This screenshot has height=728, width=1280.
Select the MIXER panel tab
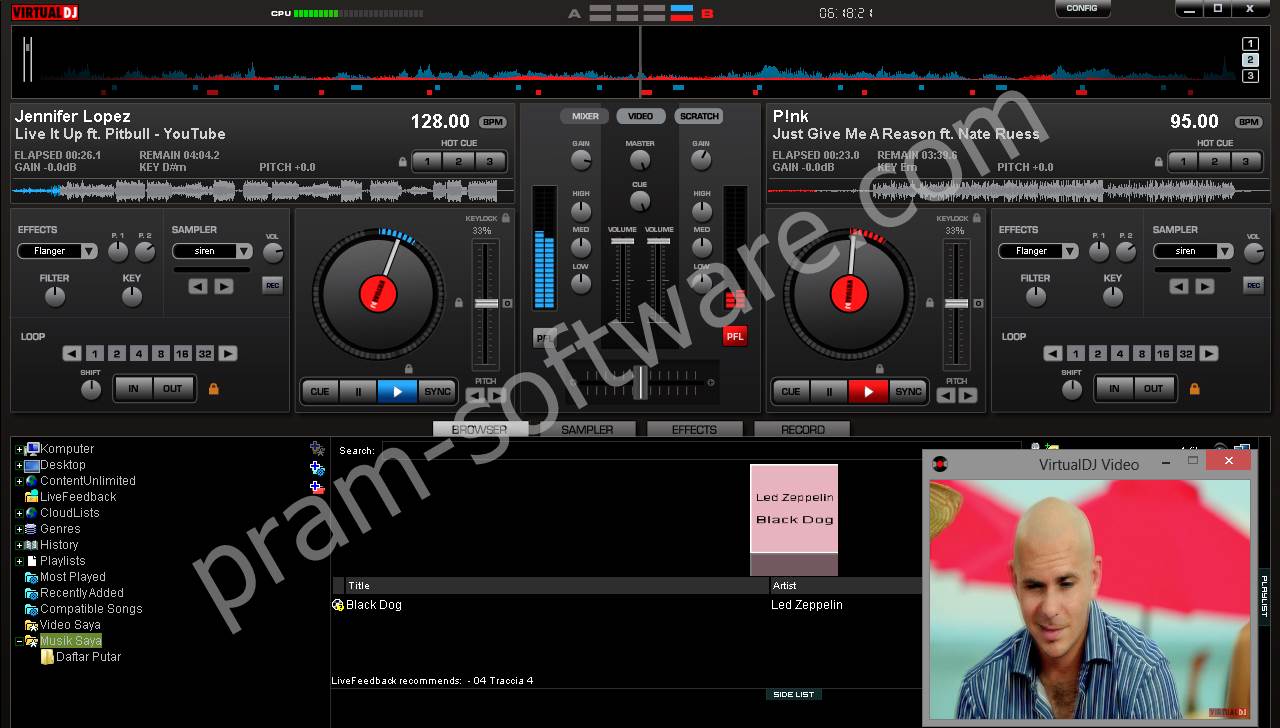(x=585, y=116)
